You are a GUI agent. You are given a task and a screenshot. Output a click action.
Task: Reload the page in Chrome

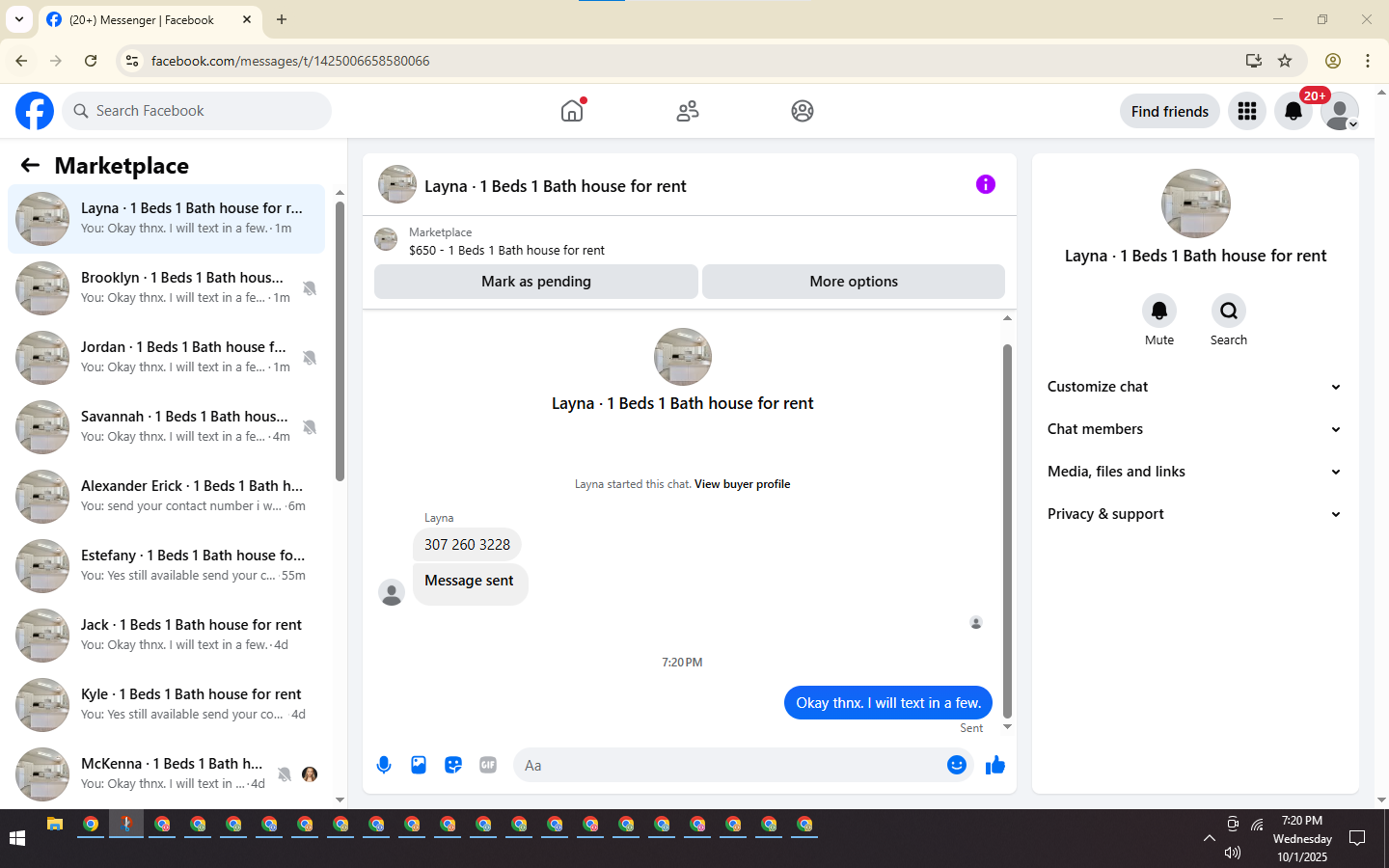[91, 61]
